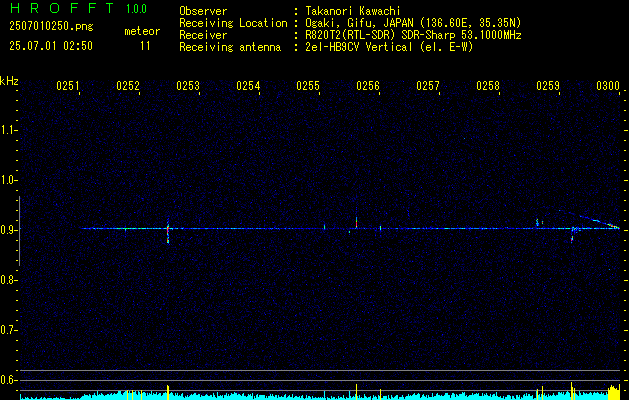Click time marker 0256
Screen dimensions: 629x400
click(x=368, y=86)
